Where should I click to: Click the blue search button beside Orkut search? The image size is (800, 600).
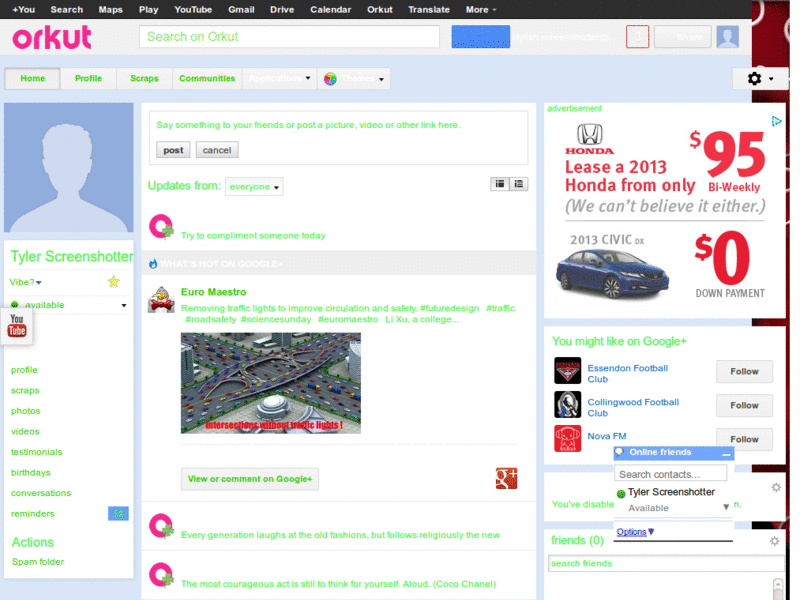[481, 37]
